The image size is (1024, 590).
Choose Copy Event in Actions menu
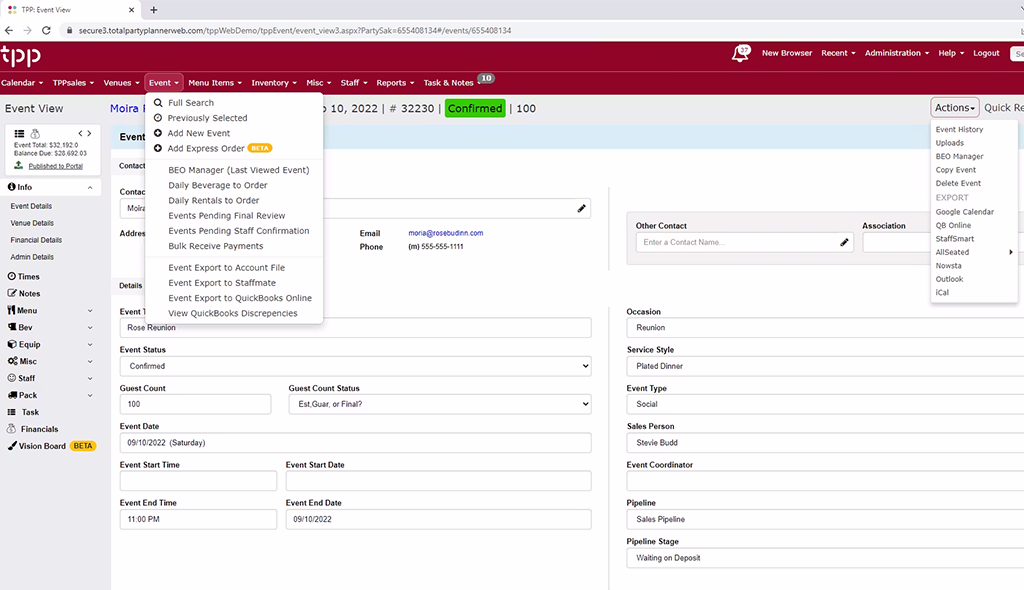[955, 170]
